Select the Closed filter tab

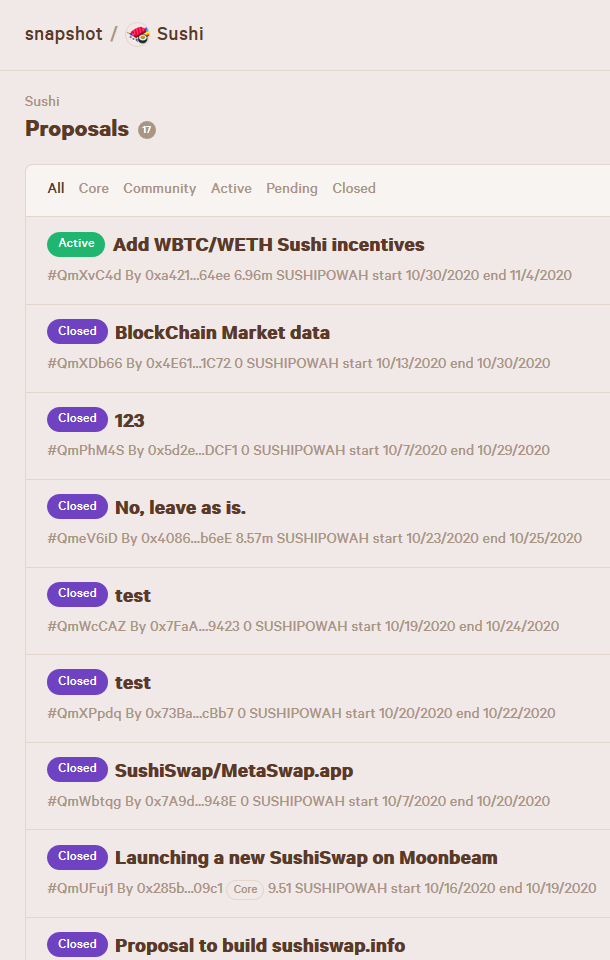[x=354, y=189]
